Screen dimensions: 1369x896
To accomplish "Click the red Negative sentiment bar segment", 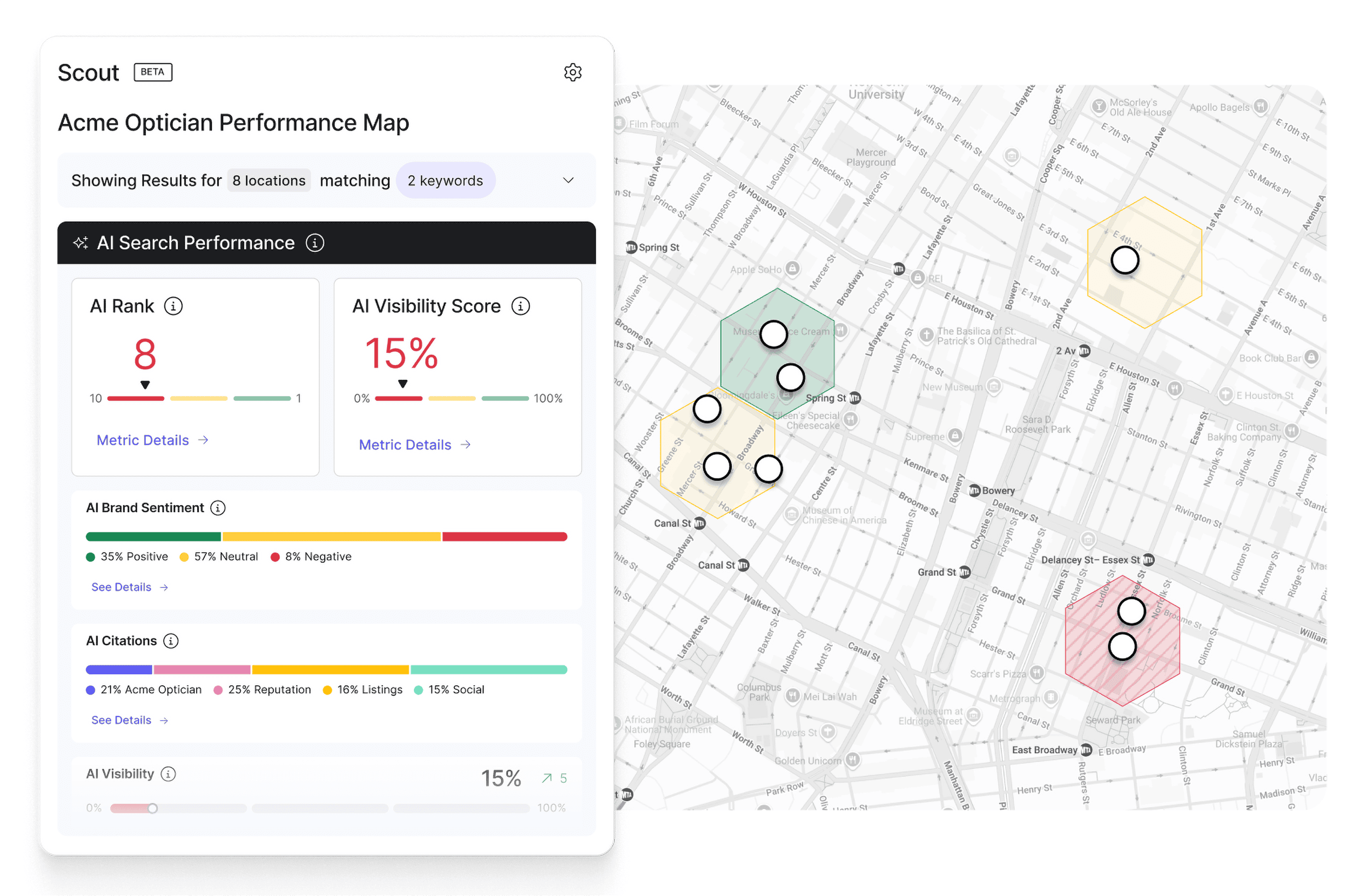I will coord(505,537).
